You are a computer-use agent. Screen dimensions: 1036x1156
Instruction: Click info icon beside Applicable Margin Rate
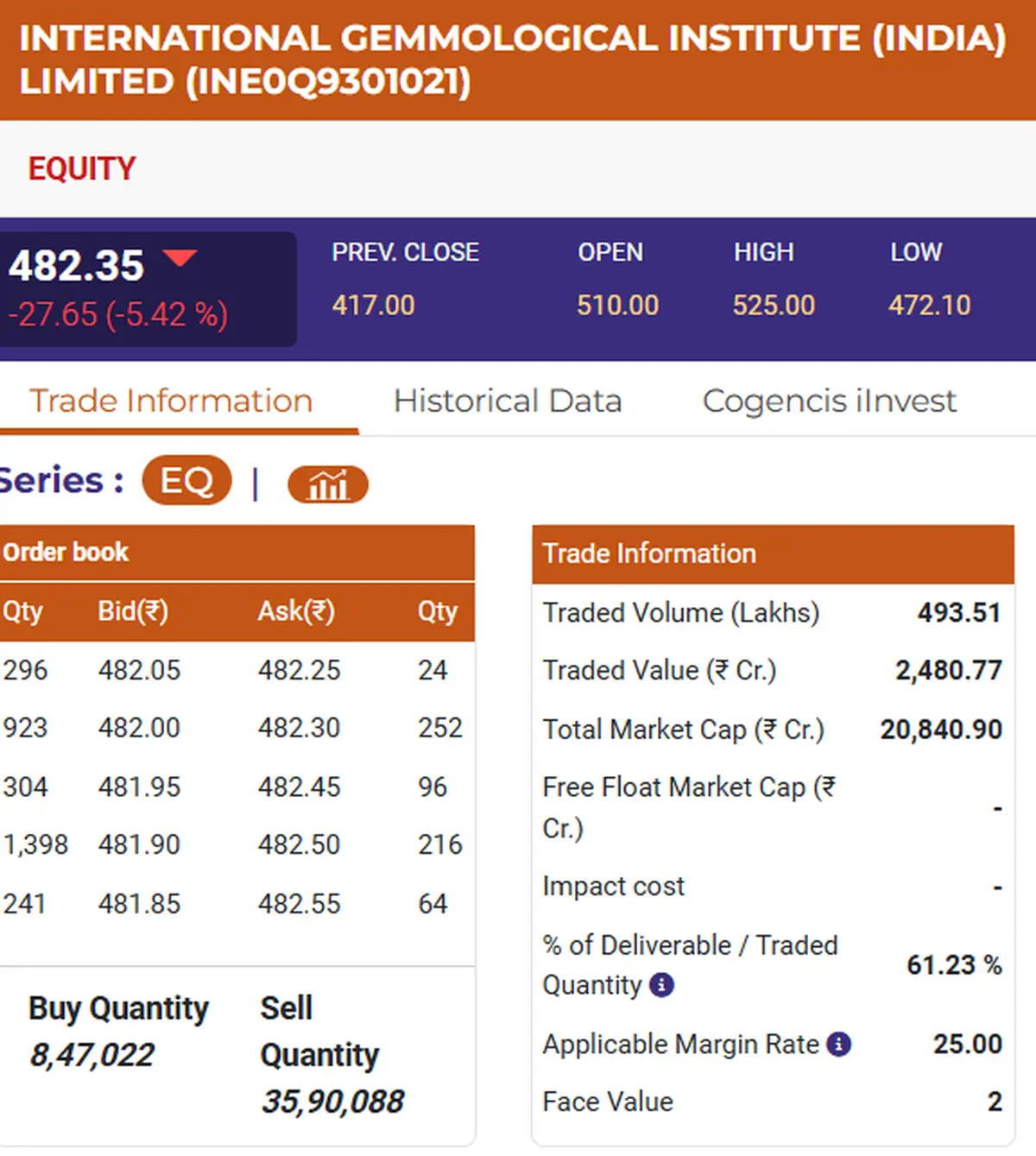(838, 1045)
